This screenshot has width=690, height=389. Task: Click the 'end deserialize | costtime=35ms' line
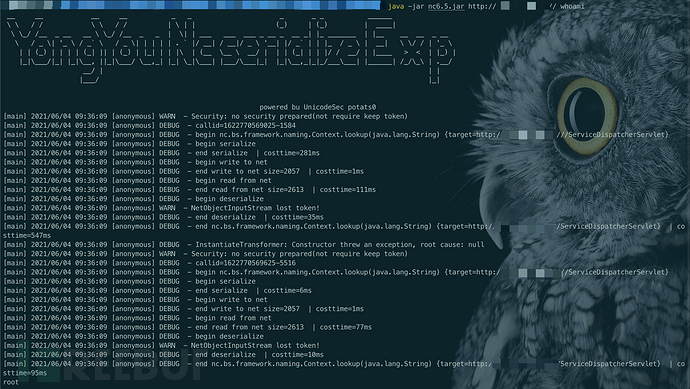[163, 217]
